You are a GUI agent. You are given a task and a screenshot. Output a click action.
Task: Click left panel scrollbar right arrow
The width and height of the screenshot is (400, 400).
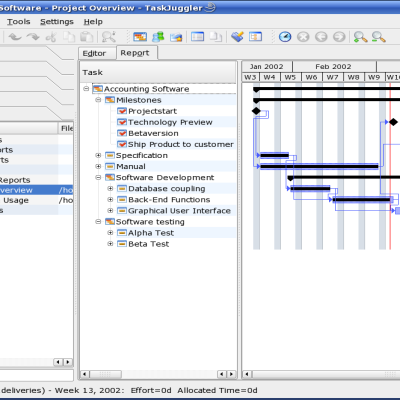click(x=68, y=362)
